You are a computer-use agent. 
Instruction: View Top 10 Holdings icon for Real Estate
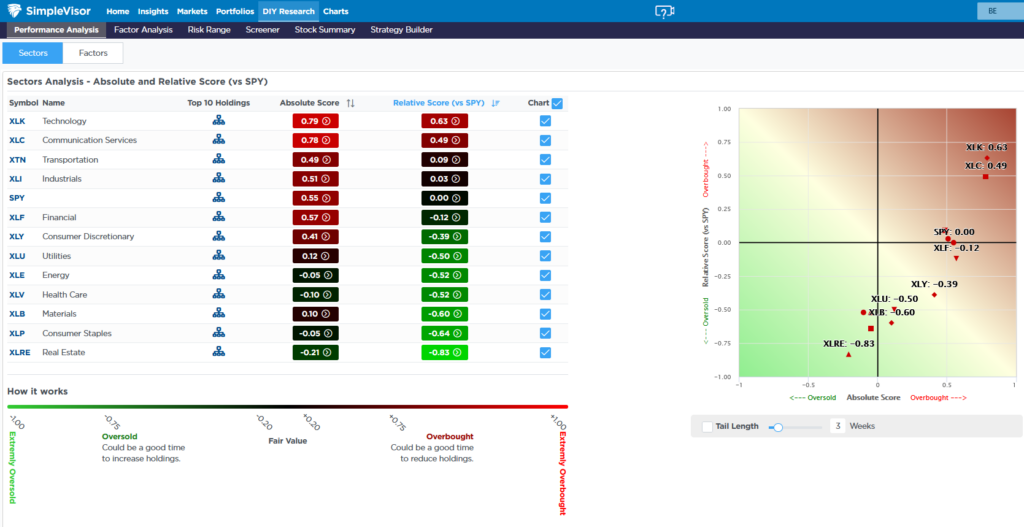[x=218, y=352]
